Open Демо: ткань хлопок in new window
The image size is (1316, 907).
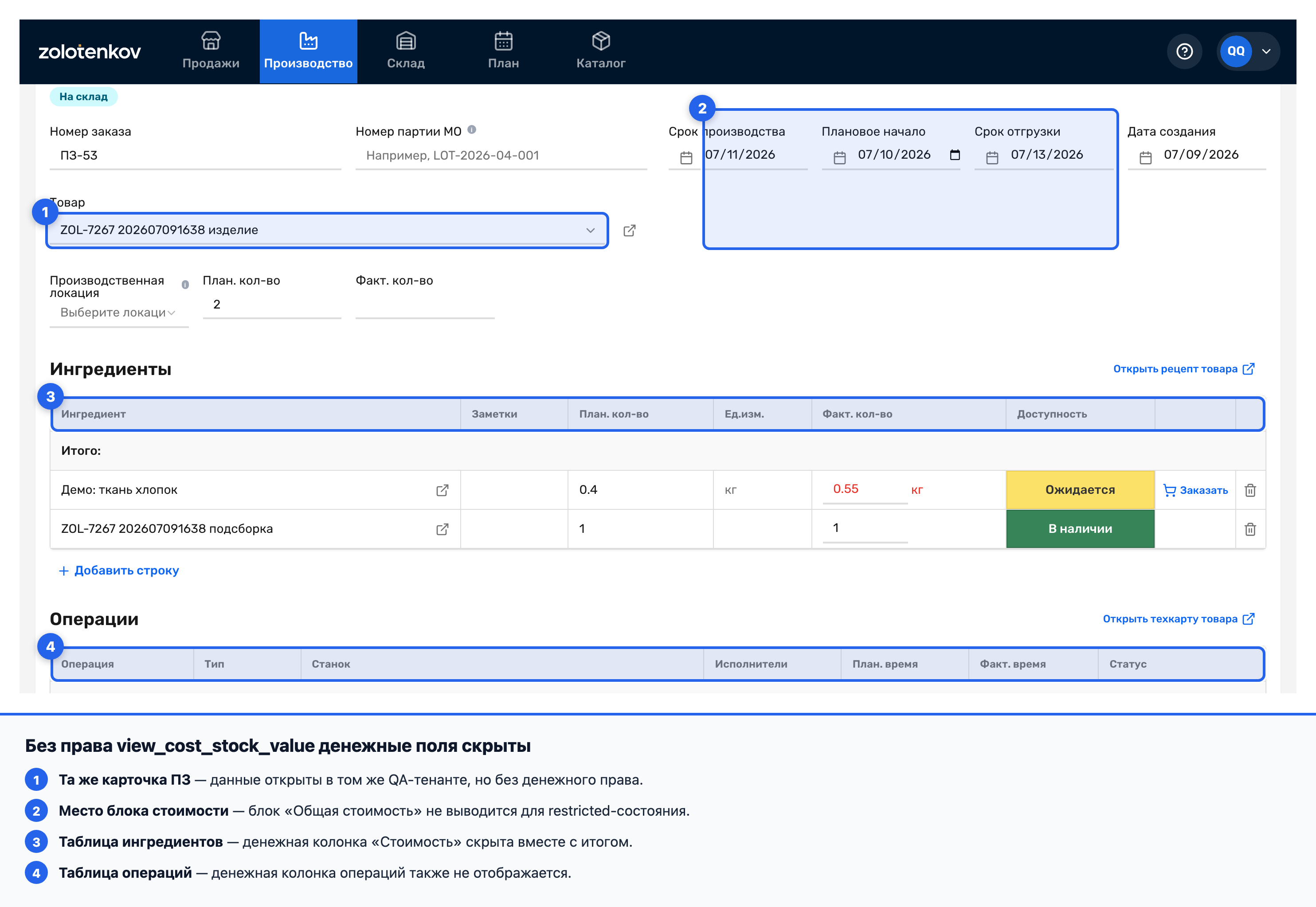[442, 490]
